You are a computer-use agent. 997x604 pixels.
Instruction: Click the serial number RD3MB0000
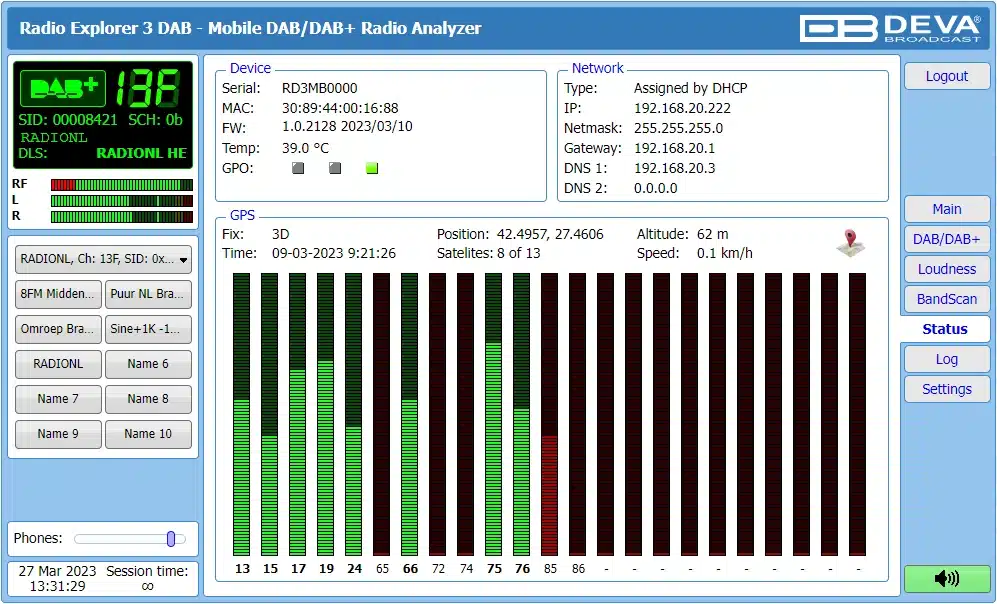click(x=320, y=88)
